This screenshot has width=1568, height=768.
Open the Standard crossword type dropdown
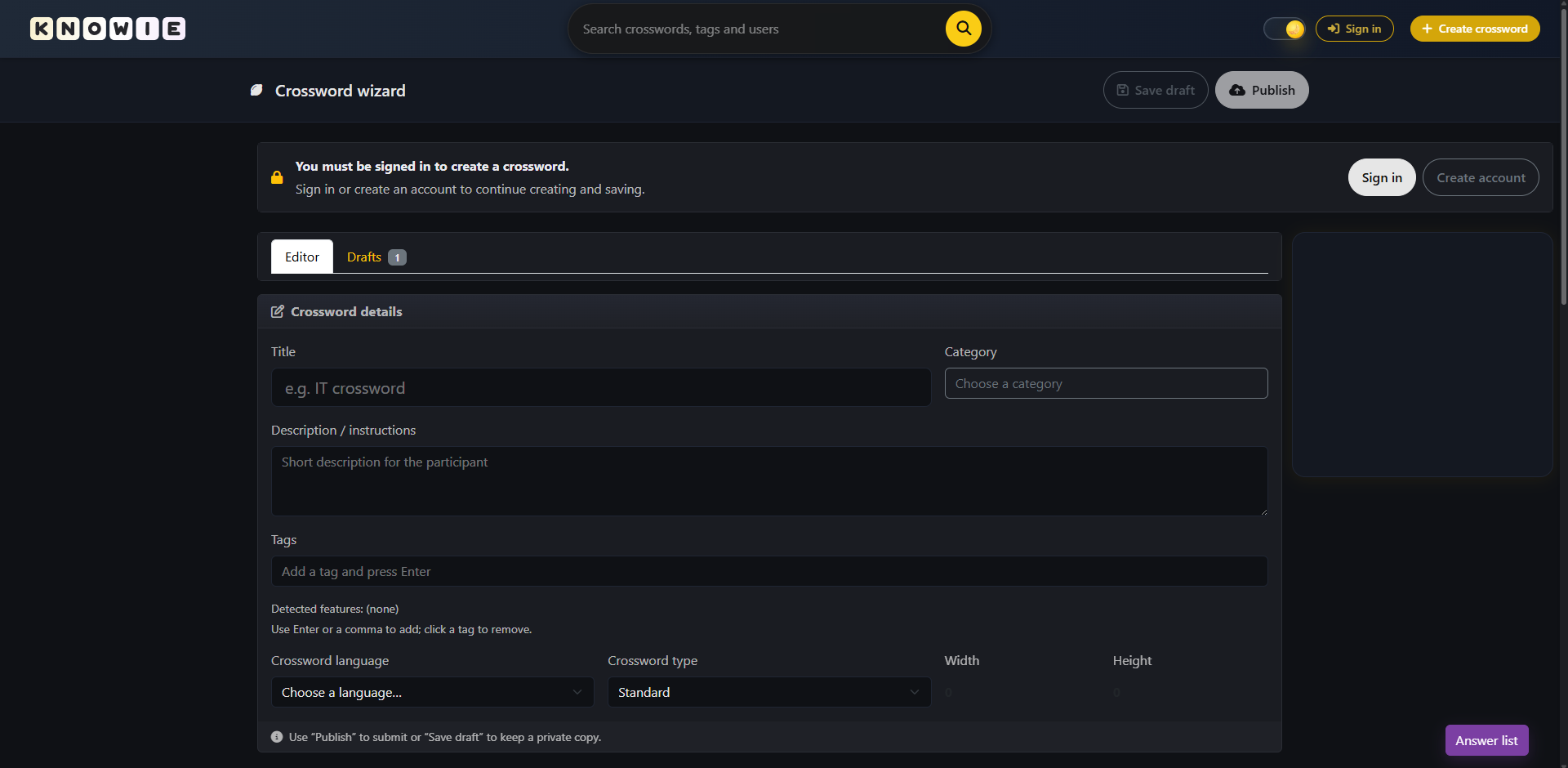(768, 692)
